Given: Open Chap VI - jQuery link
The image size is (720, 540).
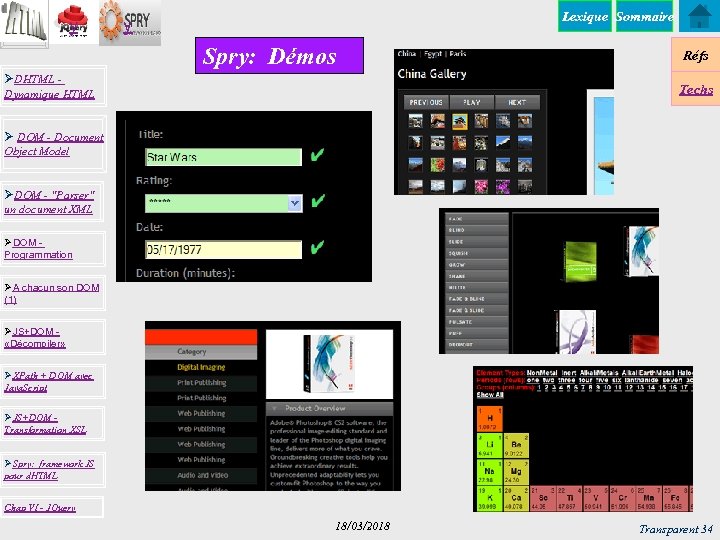Looking at the screenshot, I should click(x=40, y=507).
